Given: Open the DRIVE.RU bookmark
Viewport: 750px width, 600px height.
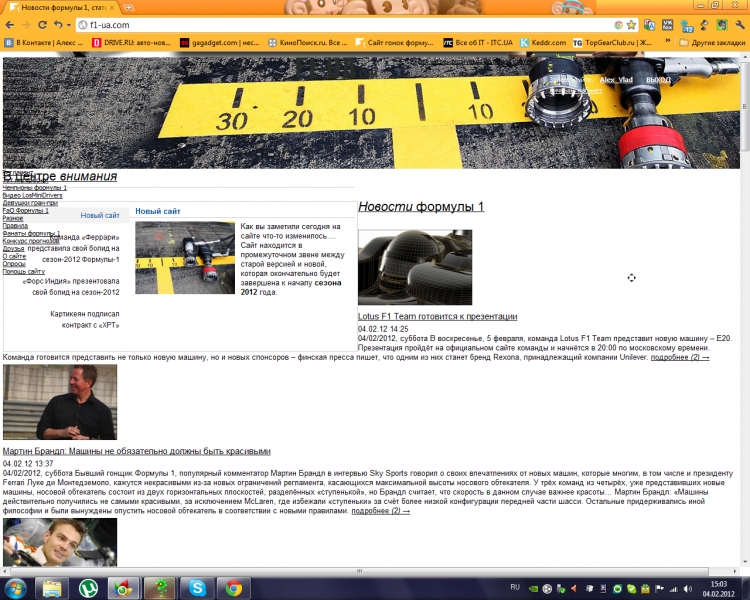Looking at the screenshot, I should [131, 43].
